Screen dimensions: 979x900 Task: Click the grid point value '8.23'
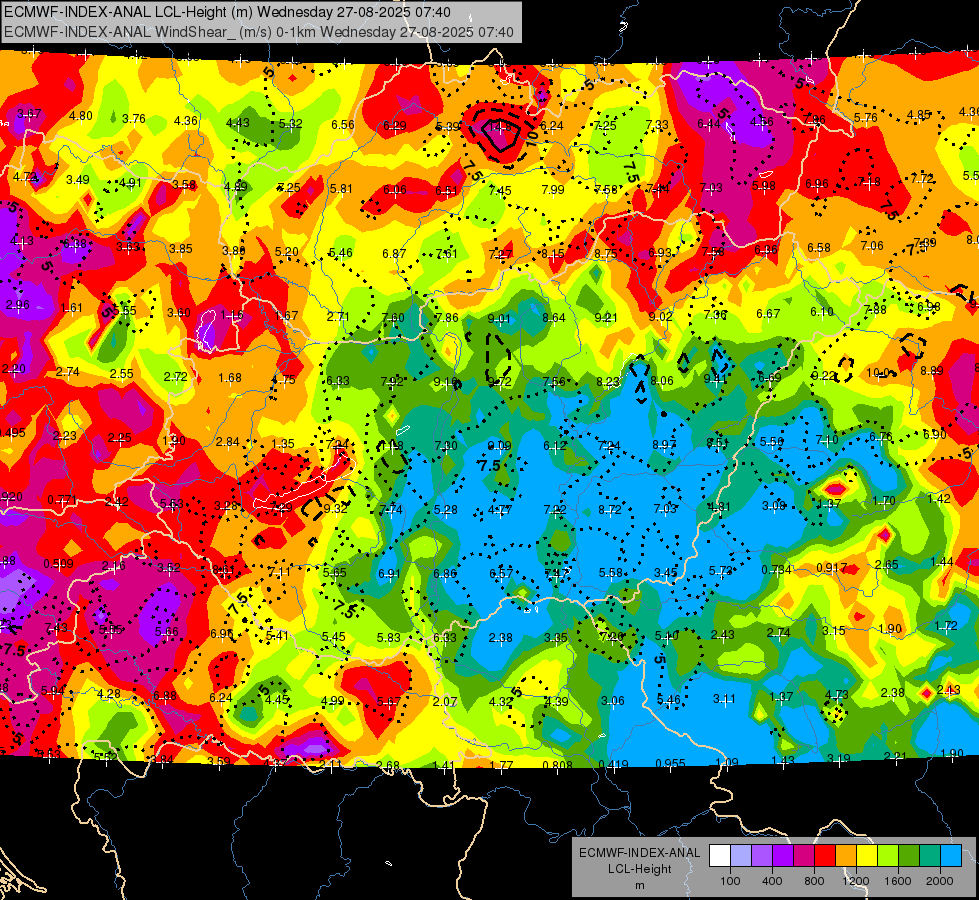(x=608, y=382)
